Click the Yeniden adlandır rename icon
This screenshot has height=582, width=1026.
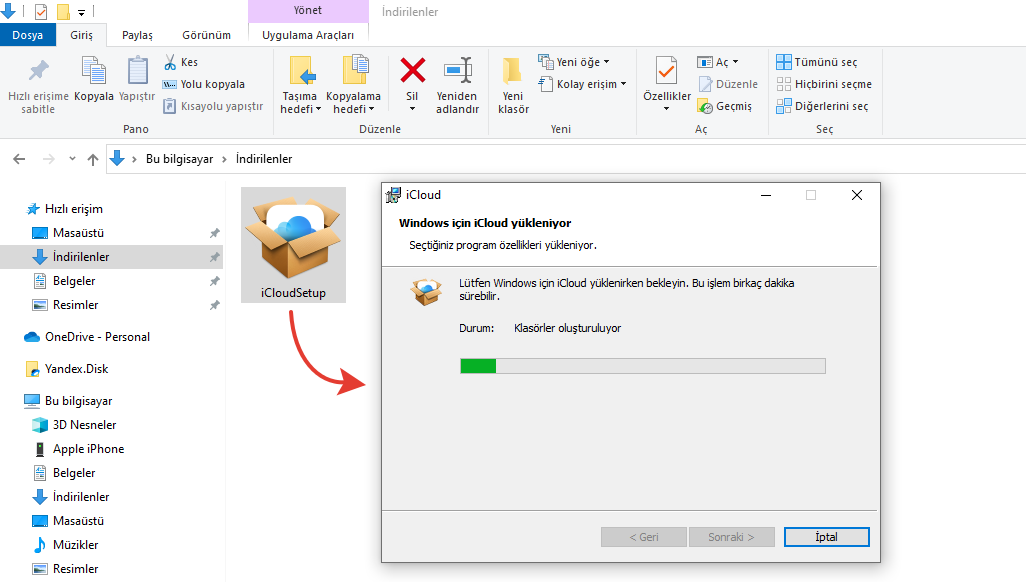click(458, 71)
